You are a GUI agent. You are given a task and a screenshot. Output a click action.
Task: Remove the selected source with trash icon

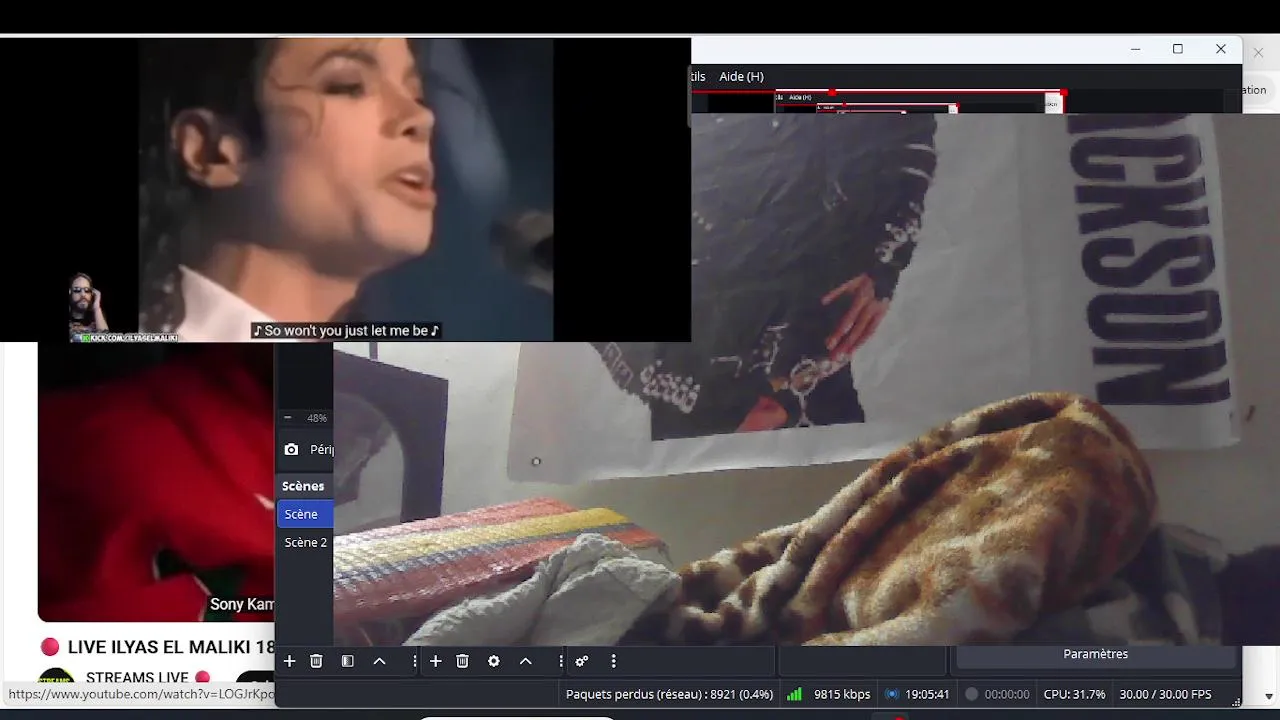(x=462, y=661)
